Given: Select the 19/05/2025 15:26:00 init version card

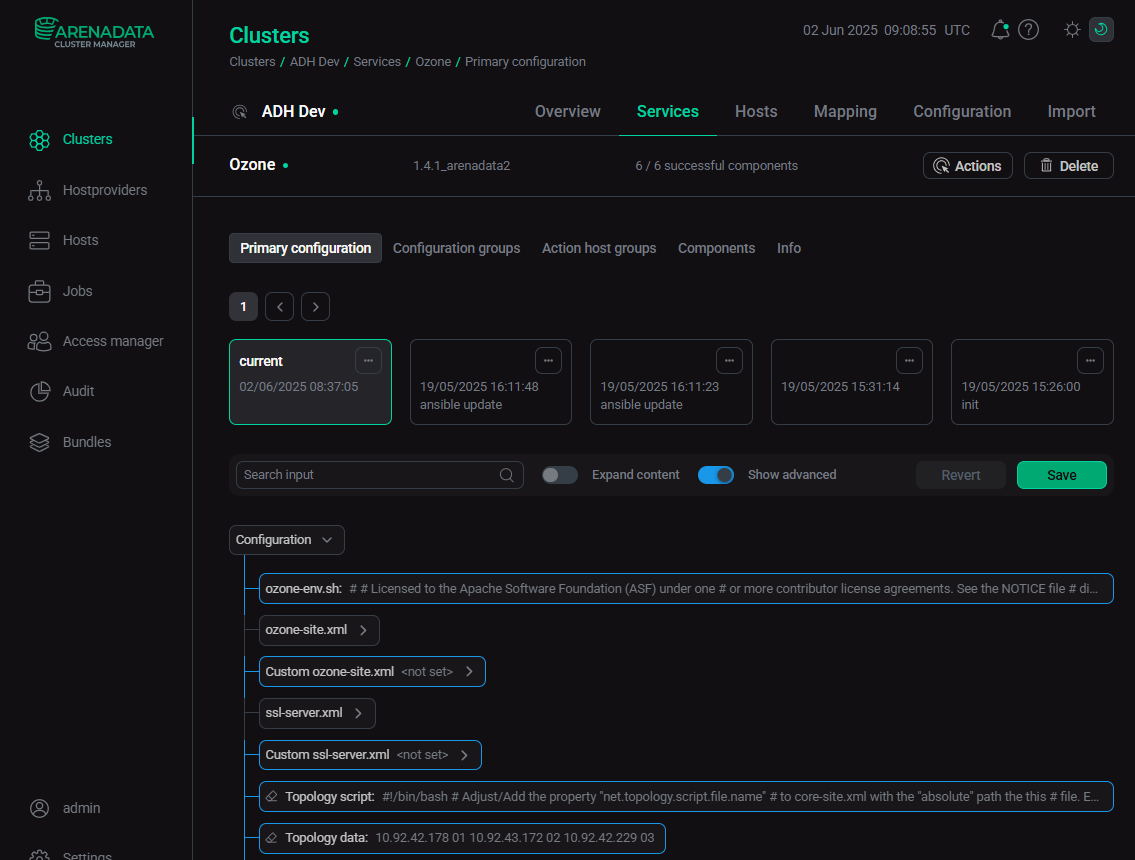Looking at the screenshot, I should click(x=1031, y=382).
